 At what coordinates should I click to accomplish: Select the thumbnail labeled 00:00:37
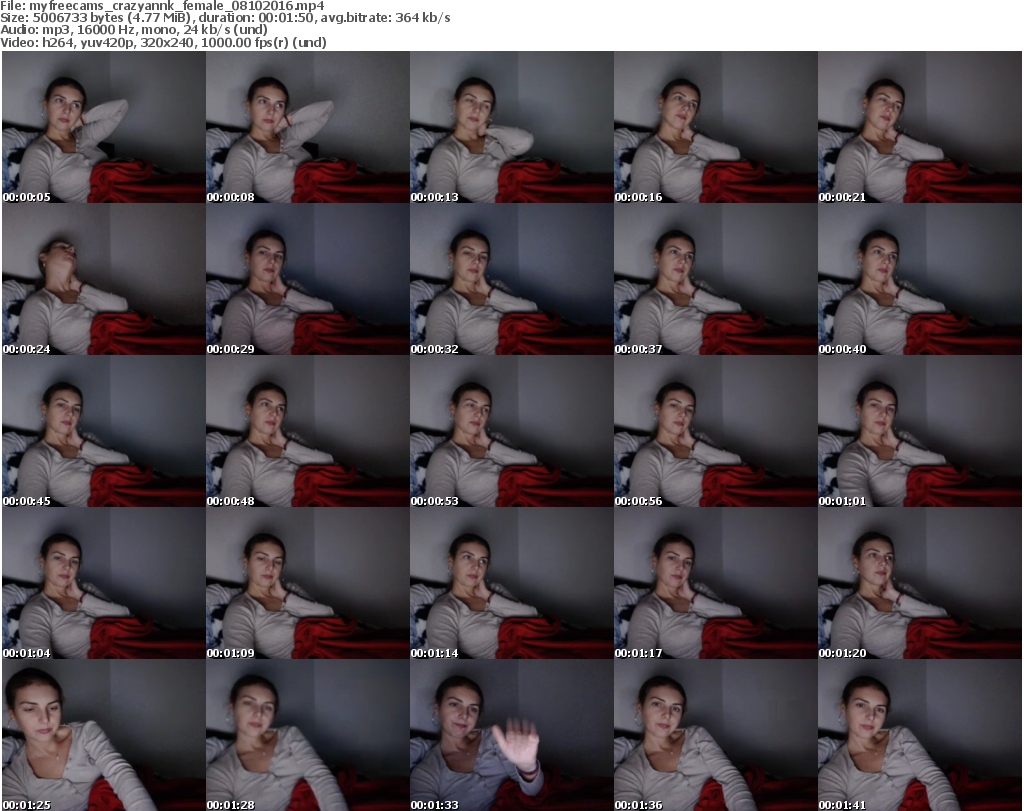coord(715,279)
